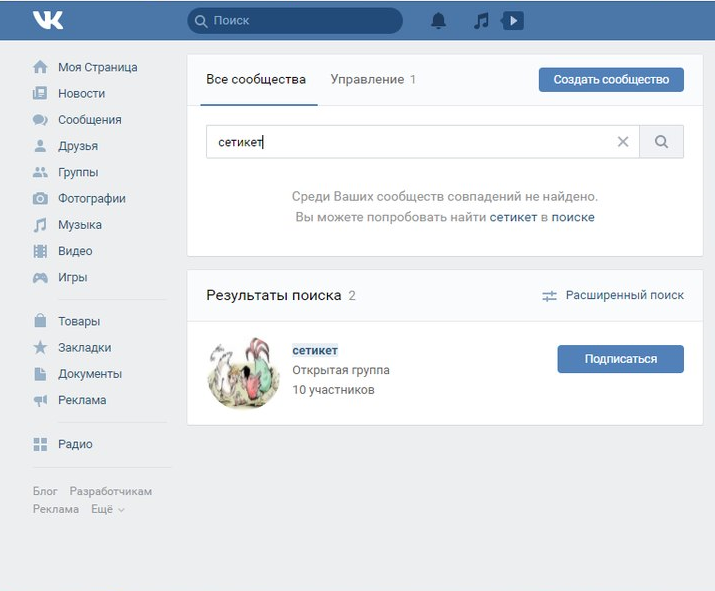Click the camera icon beside Фотографии

pyautogui.click(x=40, y=198)
